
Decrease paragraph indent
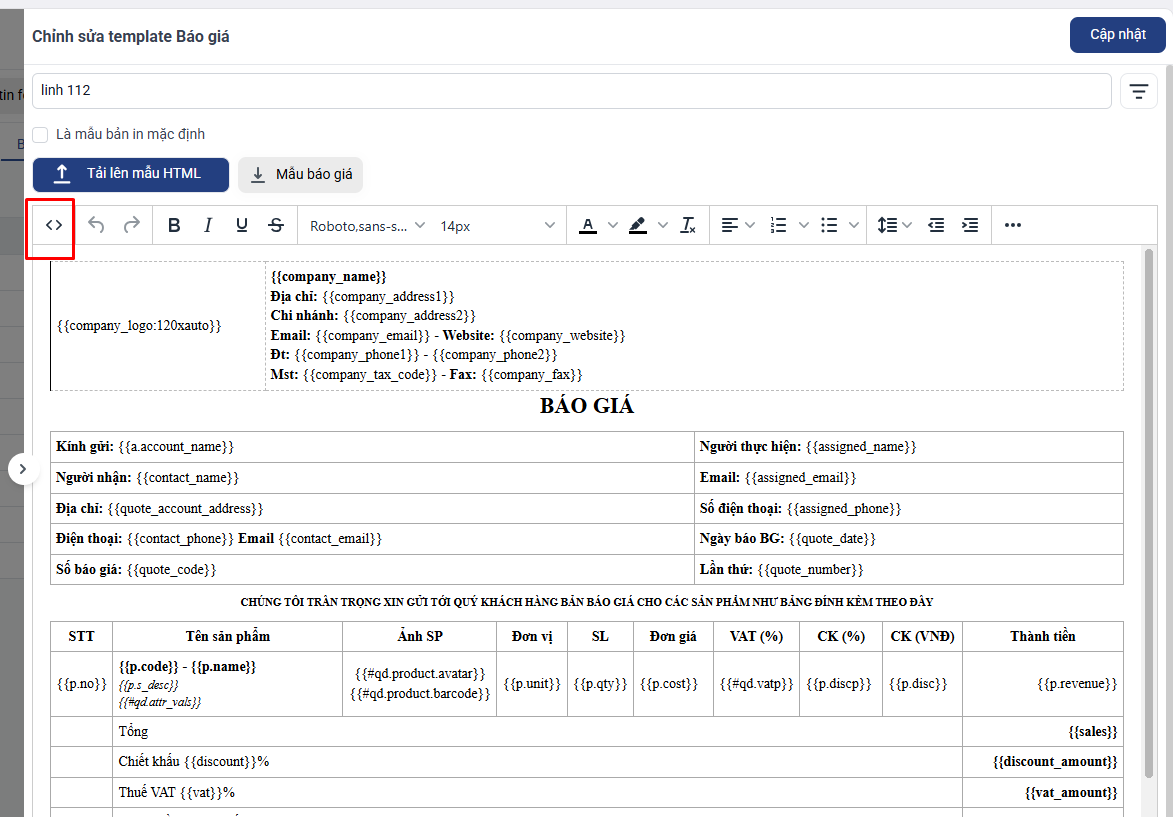(936, 226)
